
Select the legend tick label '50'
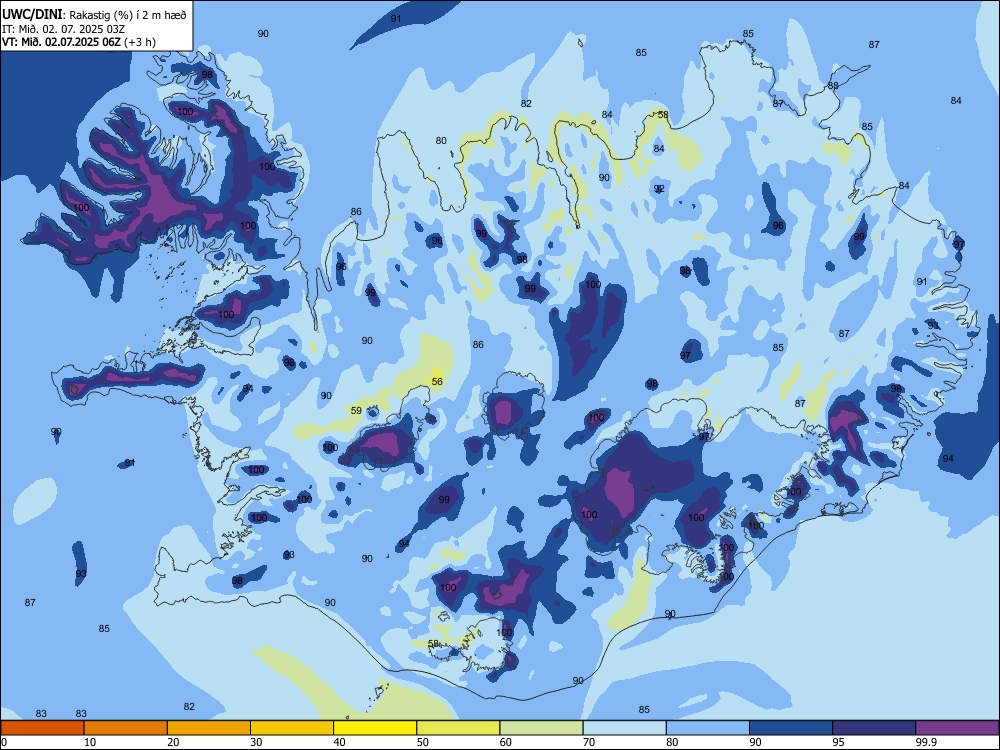click(422, 742)
